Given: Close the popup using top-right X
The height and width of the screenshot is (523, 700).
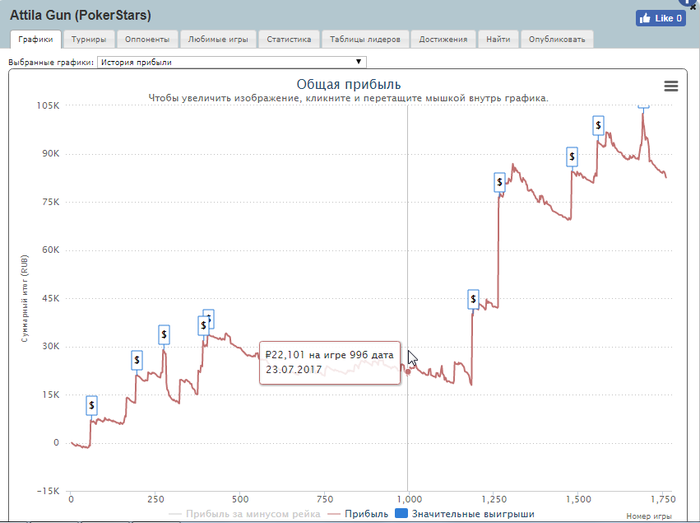Looking at the screenshot, I should [x=693, y=6].
